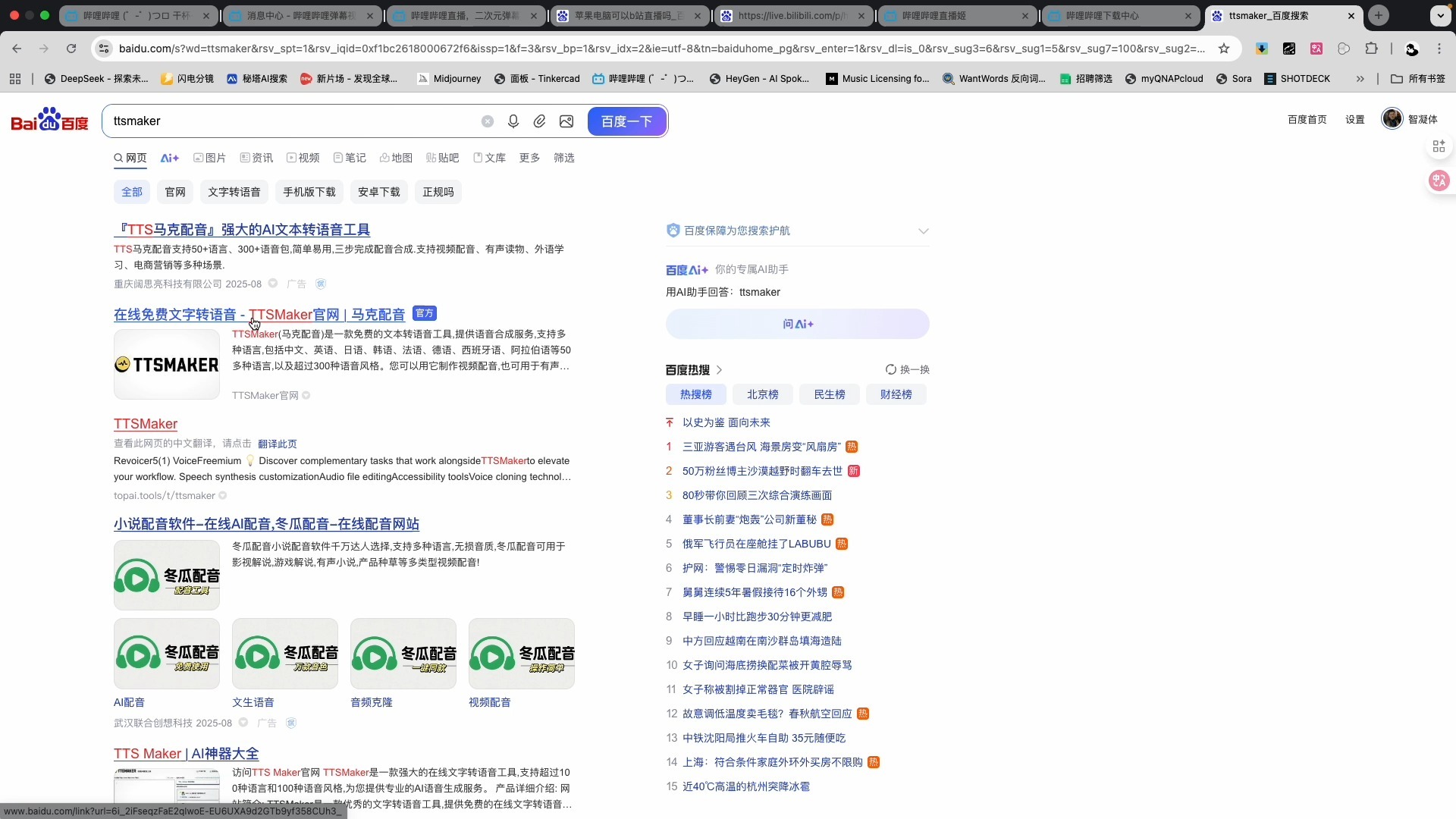Open Chrome profile avatar icon
The image size is (1456, 819).
[x=1412, y=49]
